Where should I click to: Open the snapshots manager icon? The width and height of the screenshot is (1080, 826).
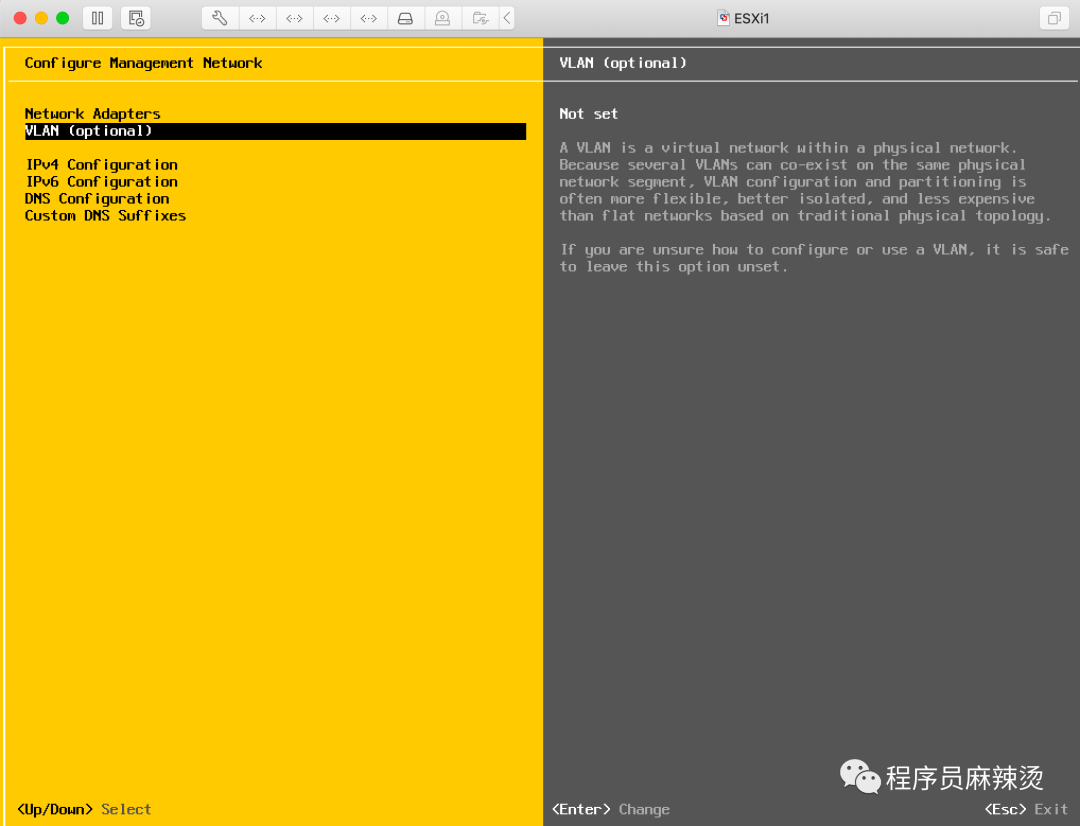(x=136, y=18)
